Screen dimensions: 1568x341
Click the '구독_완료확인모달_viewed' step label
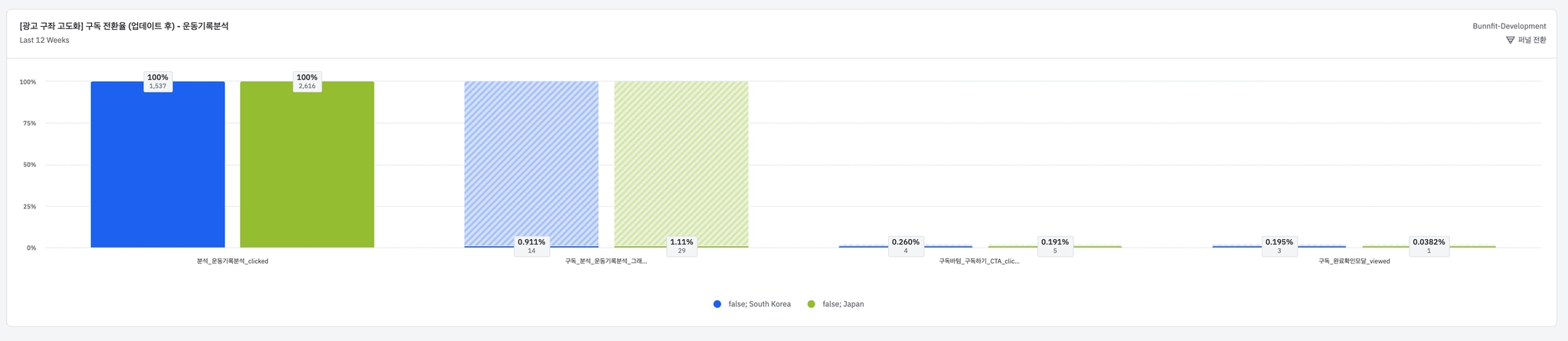(x=1354, y=261)
